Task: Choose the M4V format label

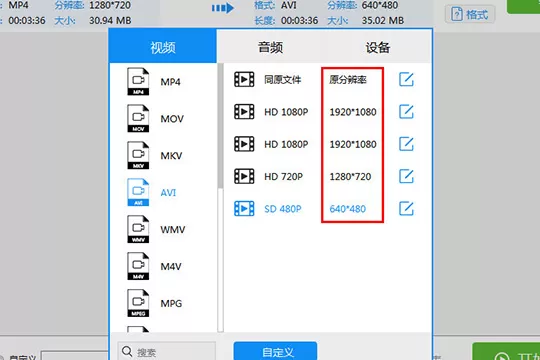Action: click(171, 266)
